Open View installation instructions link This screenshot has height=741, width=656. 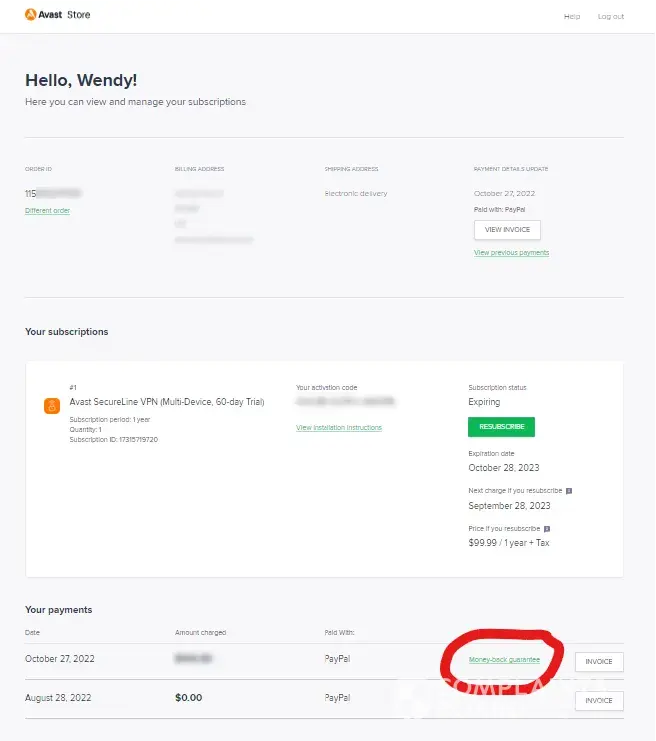coord(339,427)
